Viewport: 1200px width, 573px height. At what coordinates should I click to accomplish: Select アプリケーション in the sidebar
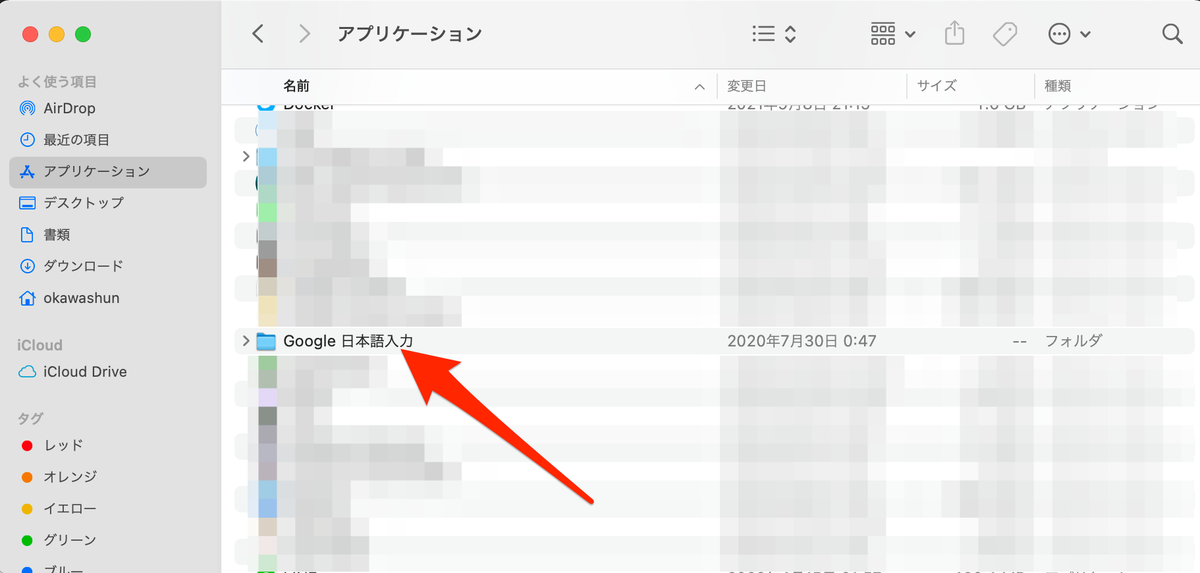[x=108, y=172]
